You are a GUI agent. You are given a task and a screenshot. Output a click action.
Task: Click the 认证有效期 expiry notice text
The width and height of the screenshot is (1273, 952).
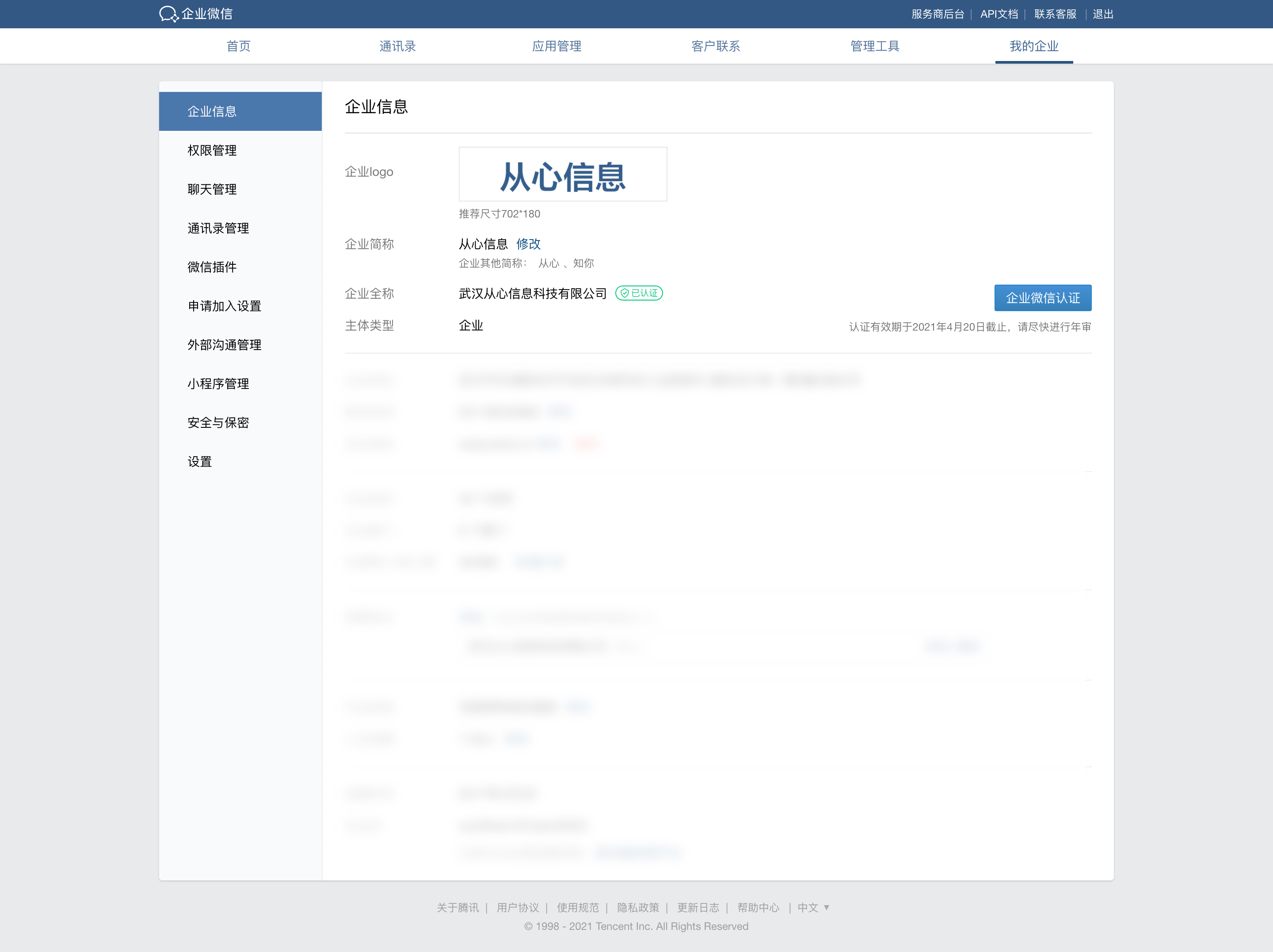click(970, 327)
